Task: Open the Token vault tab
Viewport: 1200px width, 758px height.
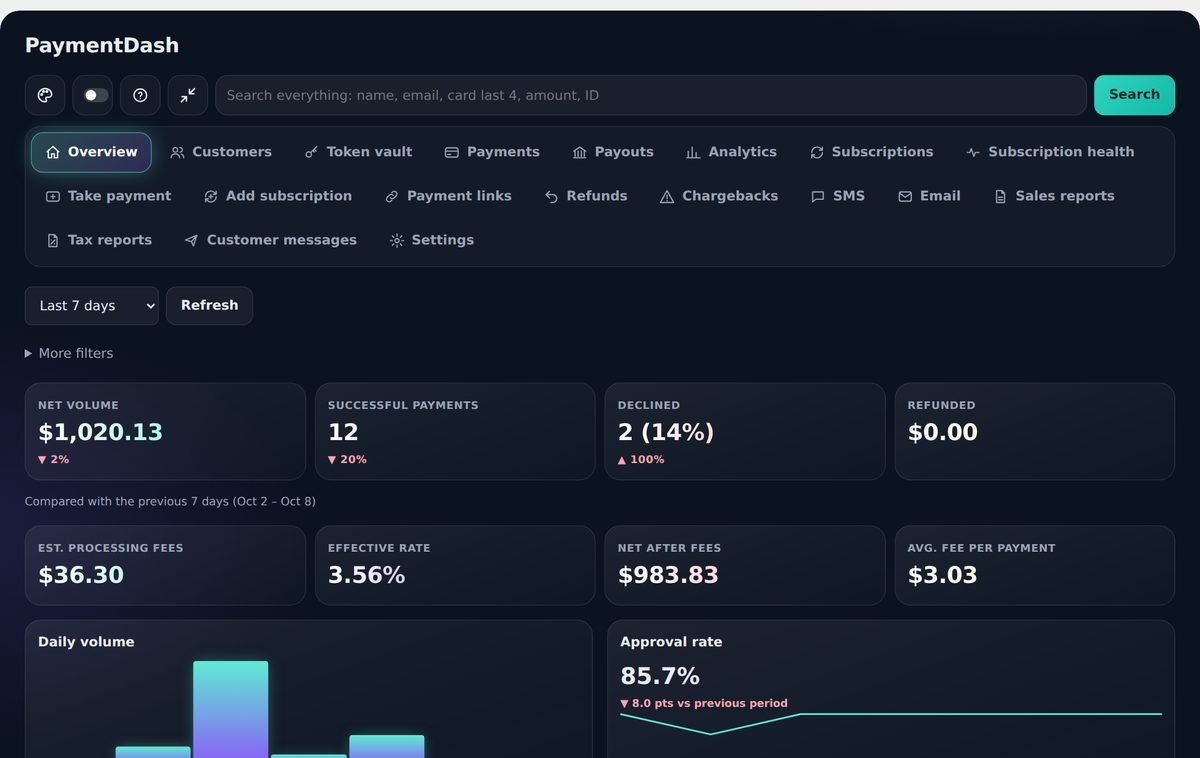Action: point(359,152)
